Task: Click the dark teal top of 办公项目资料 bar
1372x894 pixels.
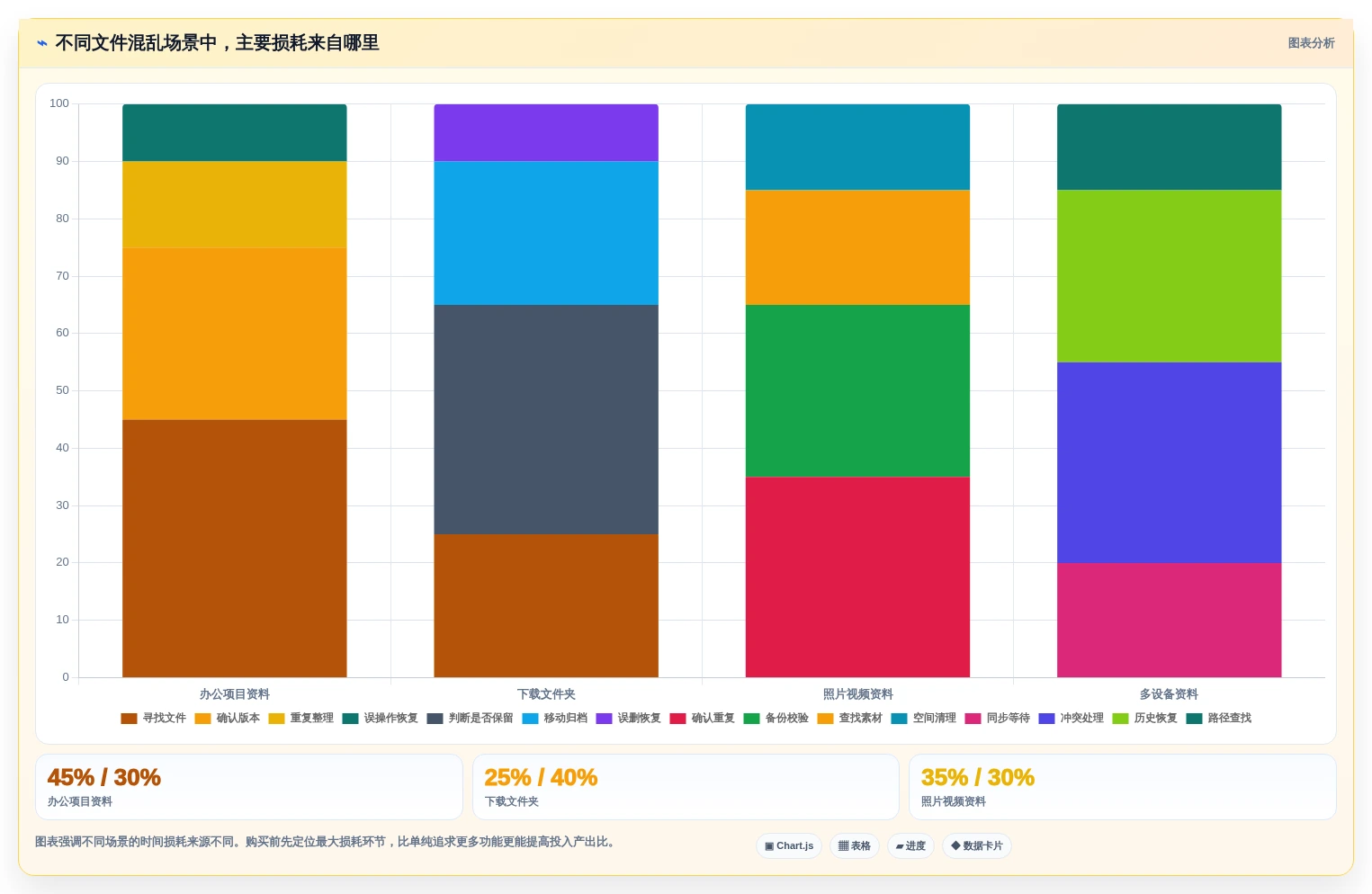Action: (235, 133)
